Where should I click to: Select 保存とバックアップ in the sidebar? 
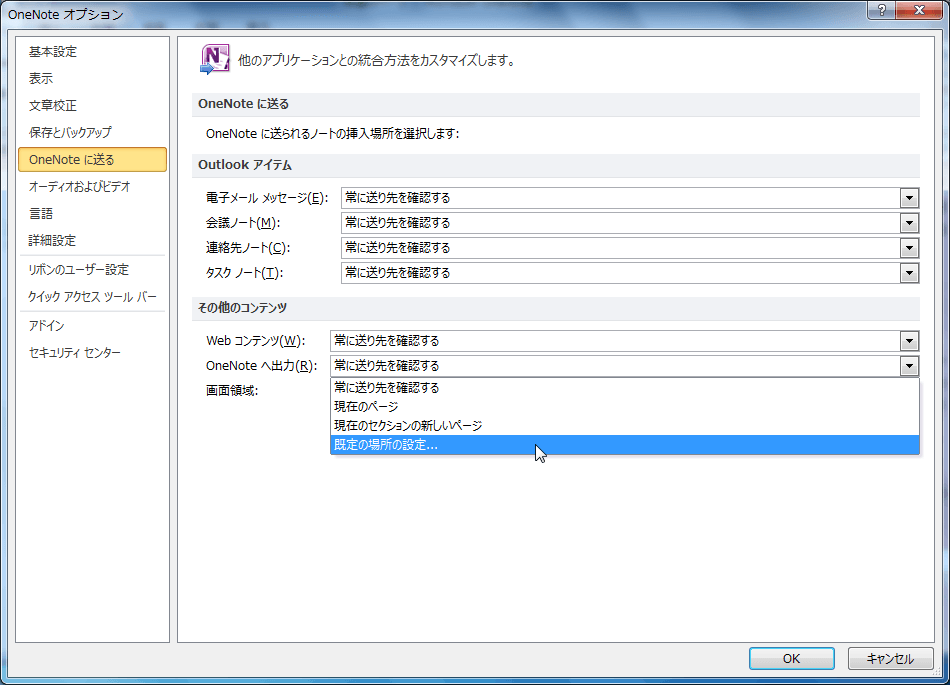tap(92, 132)
